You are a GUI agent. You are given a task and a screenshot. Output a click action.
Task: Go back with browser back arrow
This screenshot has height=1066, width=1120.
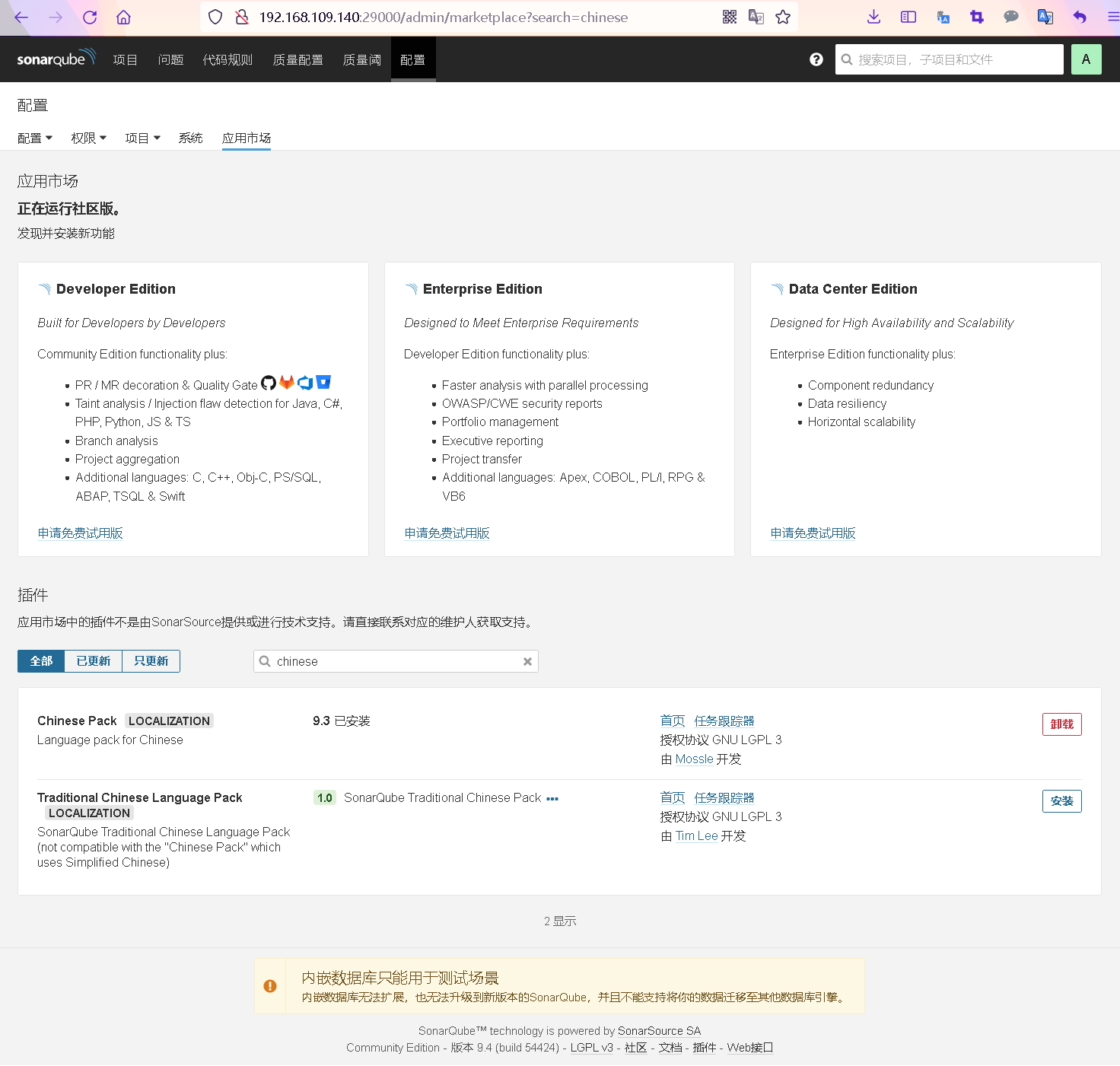pyautogui.click(x=21, y=17)
